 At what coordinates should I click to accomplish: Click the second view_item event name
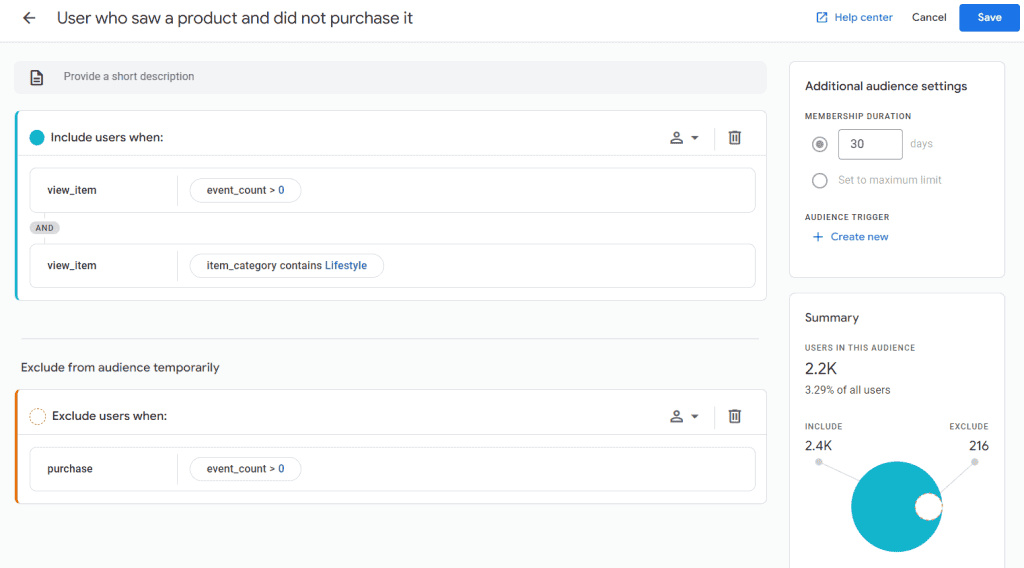coord(72,266)
